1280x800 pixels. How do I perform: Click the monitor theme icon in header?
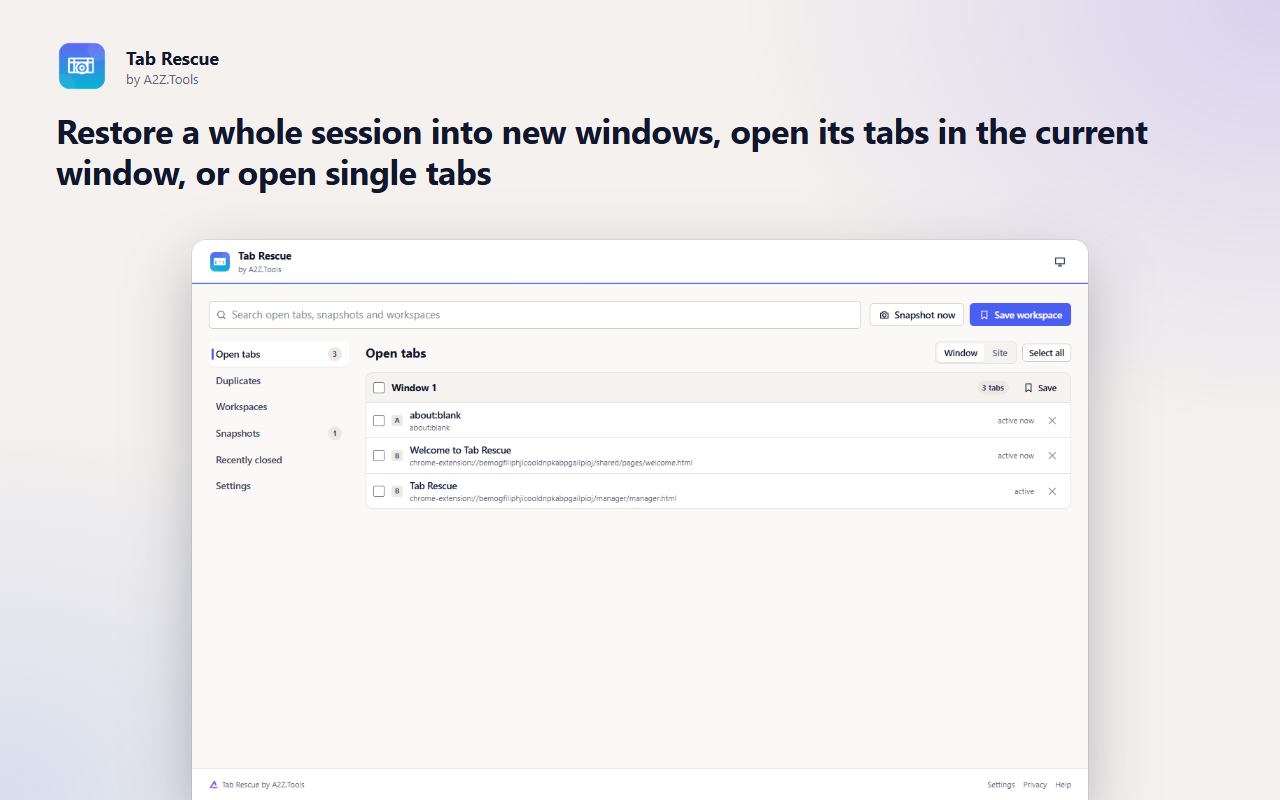point(1060,262)
